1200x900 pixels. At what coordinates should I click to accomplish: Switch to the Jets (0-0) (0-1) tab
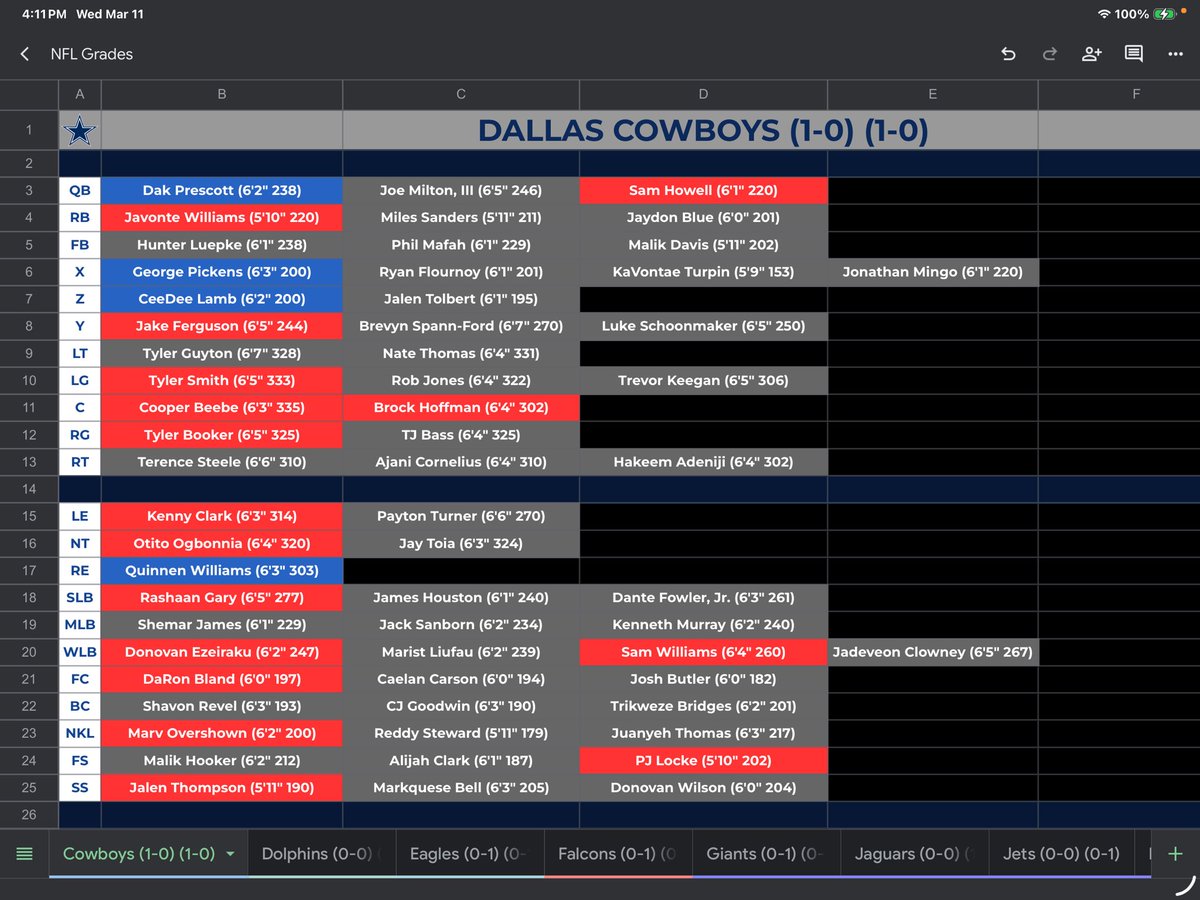point(1061,854)
